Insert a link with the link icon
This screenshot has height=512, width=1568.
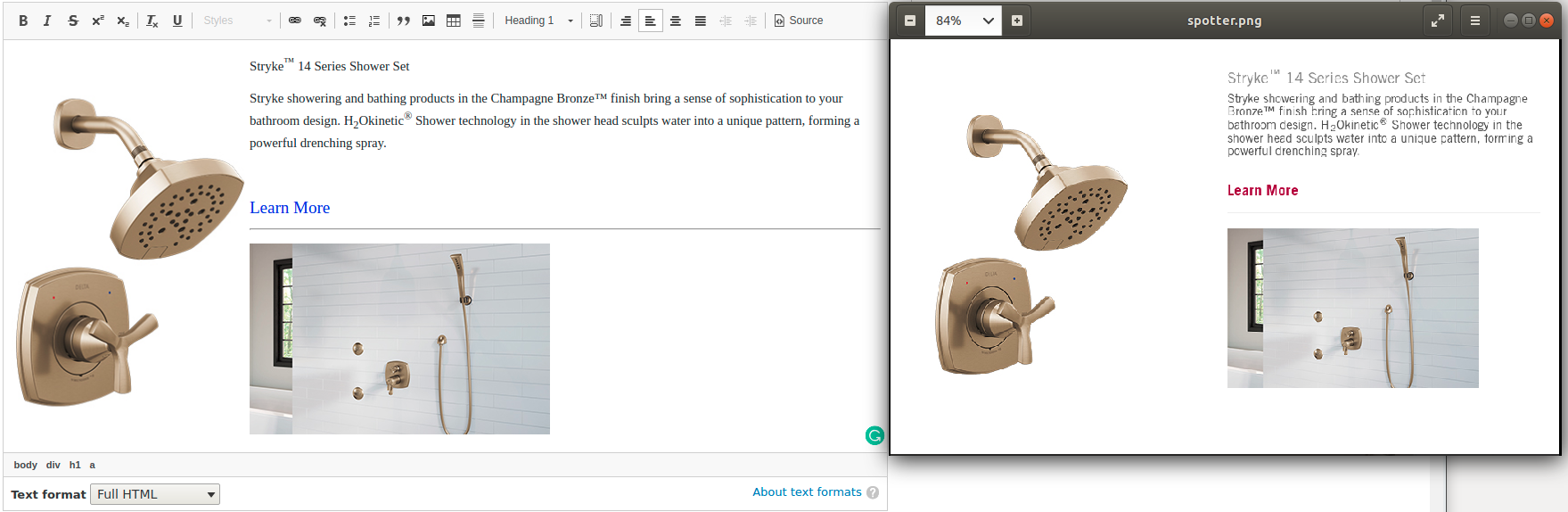(x=295, y=21)
